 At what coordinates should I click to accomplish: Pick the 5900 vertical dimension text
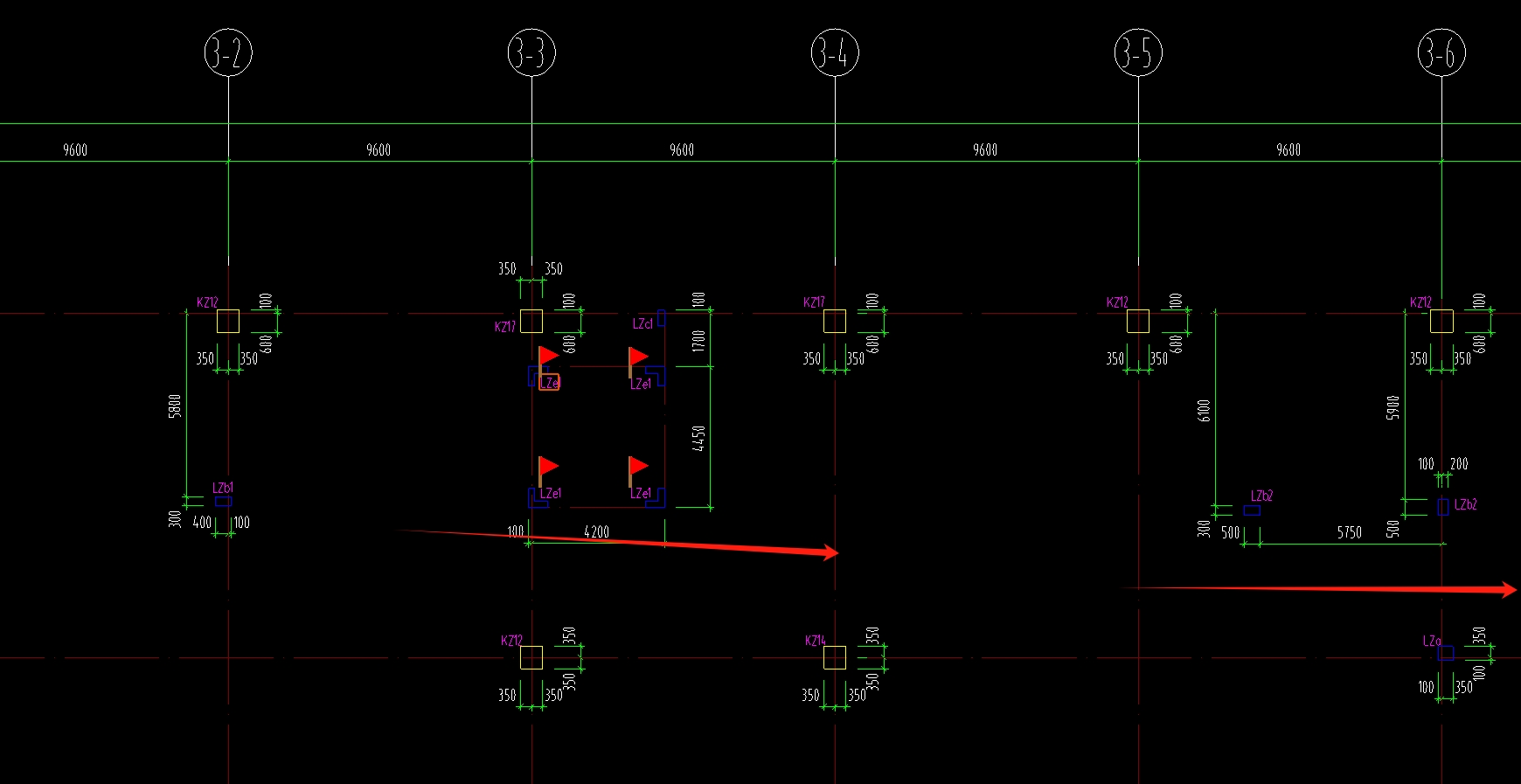[1393, 407]
